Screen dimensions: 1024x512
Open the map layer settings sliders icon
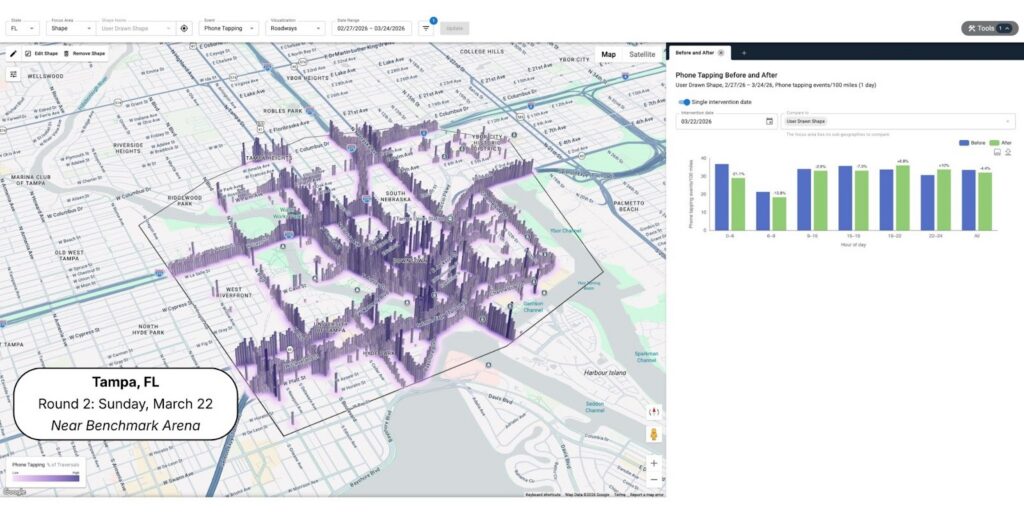coord(13,74)
